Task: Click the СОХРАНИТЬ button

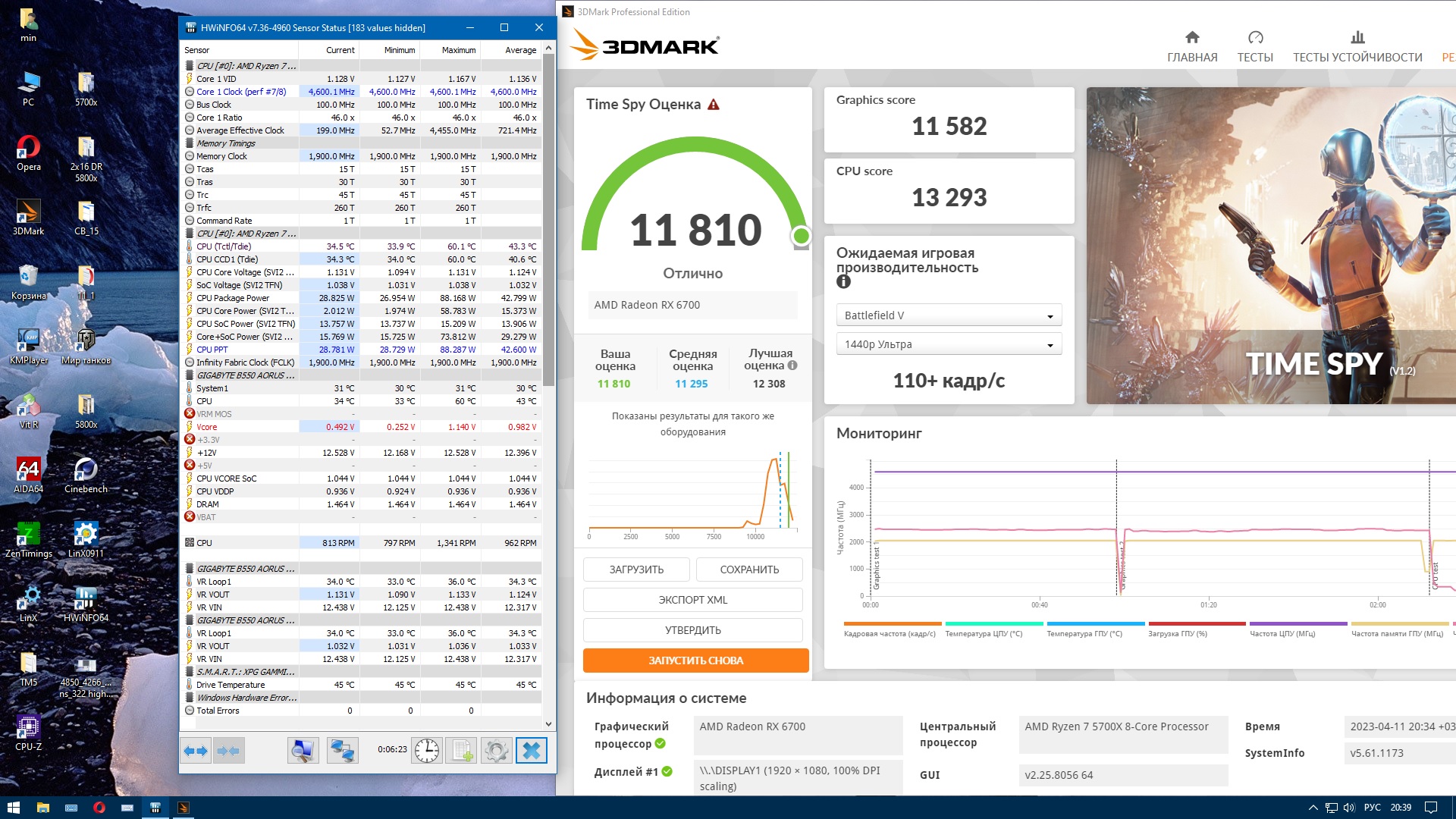Action: tap(749, 570)
